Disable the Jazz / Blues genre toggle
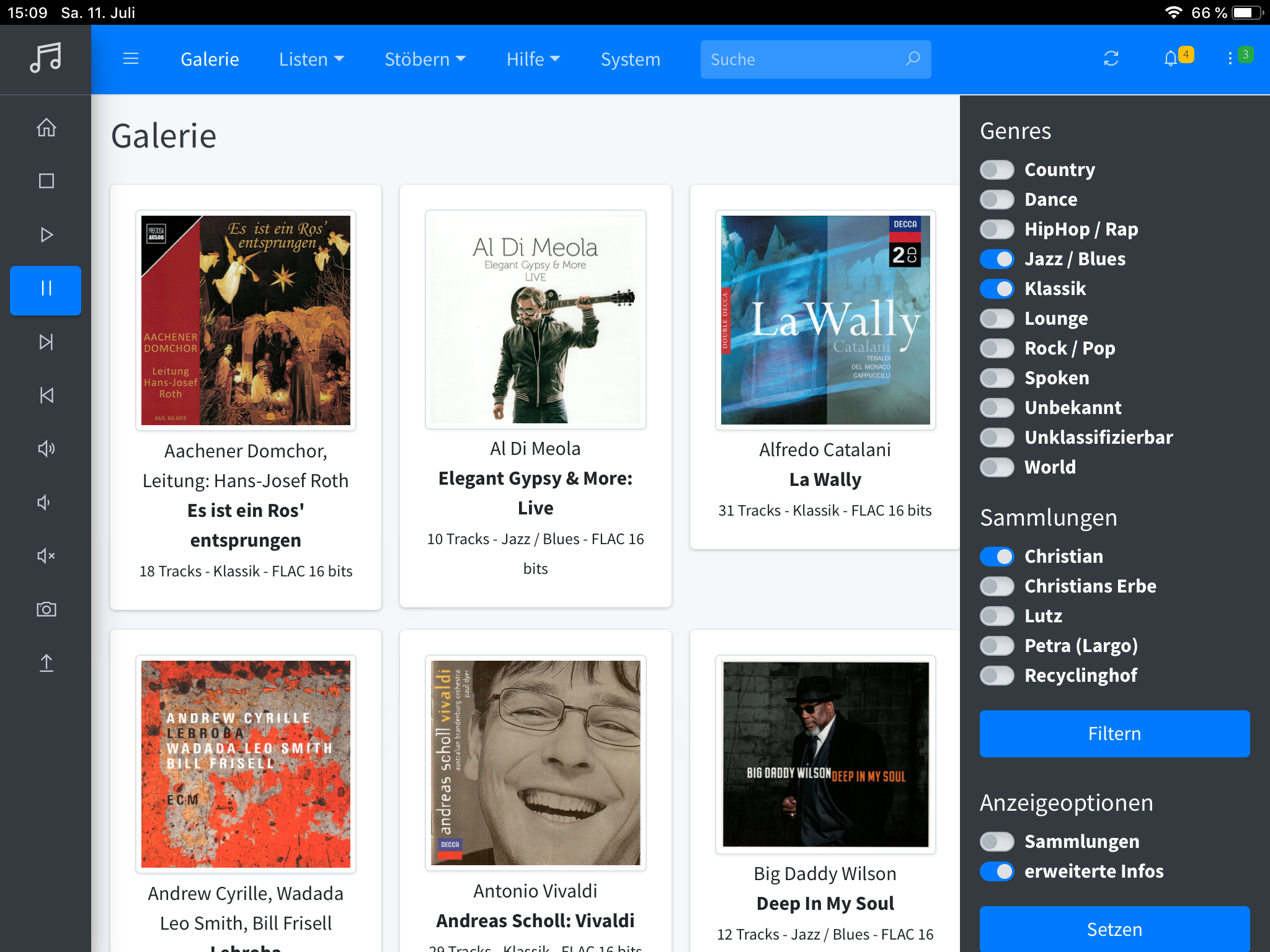This screenshot has height=952, width=1270. pos(997,259)
